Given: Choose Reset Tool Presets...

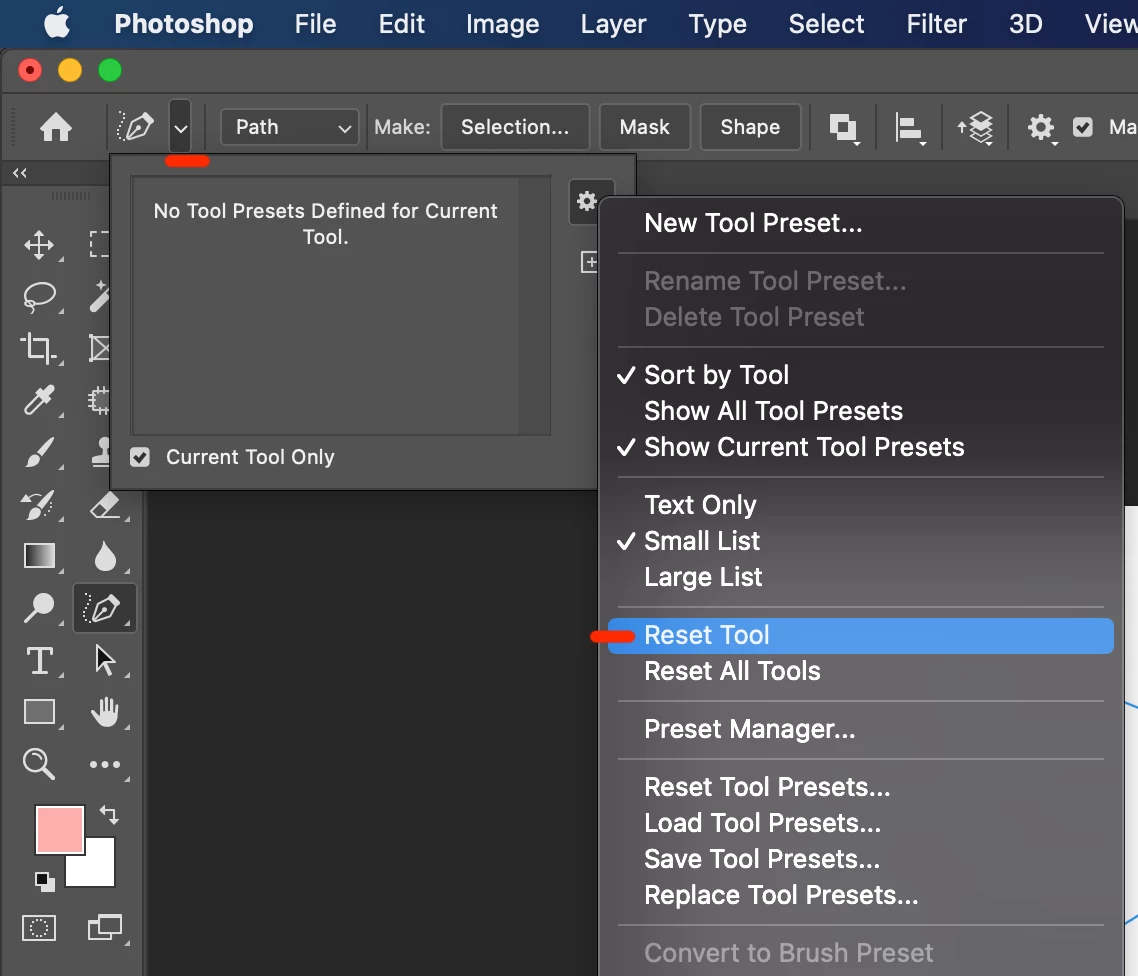Looking at the screenshot, I should (x=860, y=787).
